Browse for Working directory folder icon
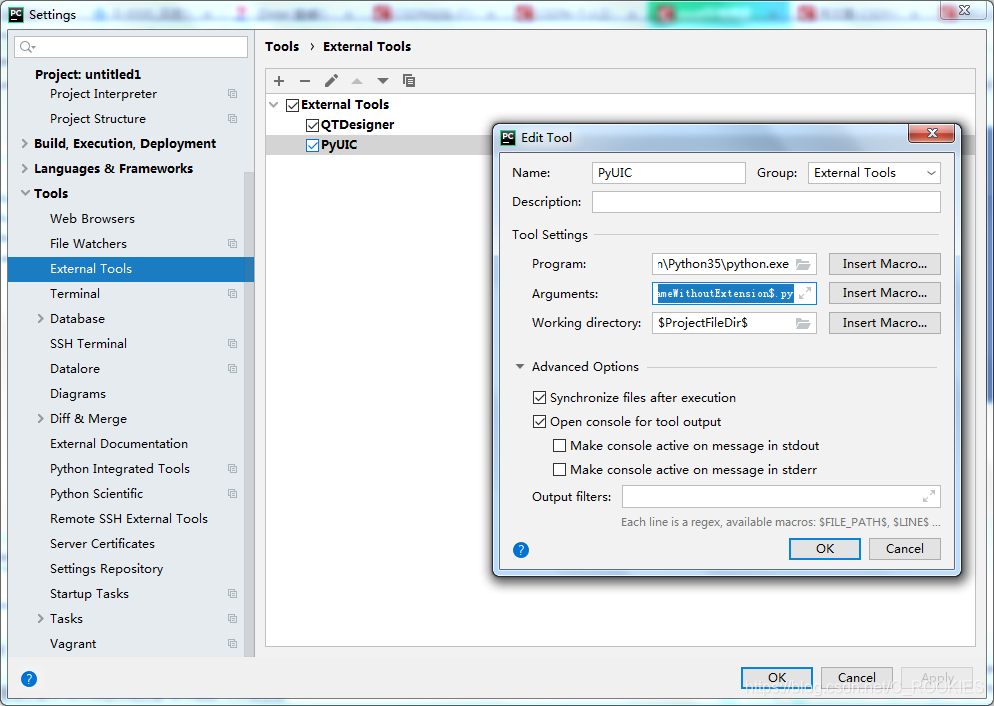 coord(803,323)
